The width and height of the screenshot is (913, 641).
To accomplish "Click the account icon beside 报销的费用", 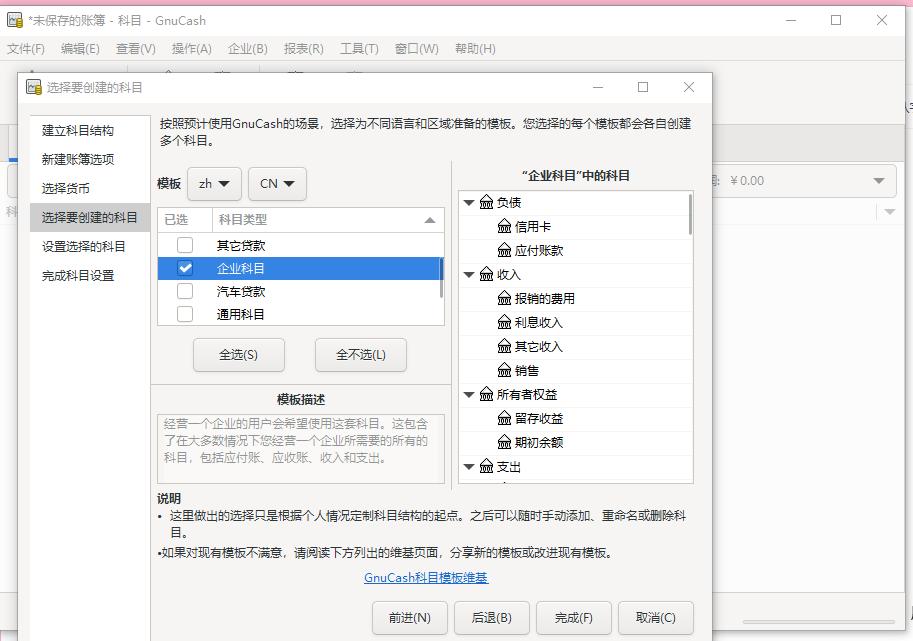I will (504, 299).
